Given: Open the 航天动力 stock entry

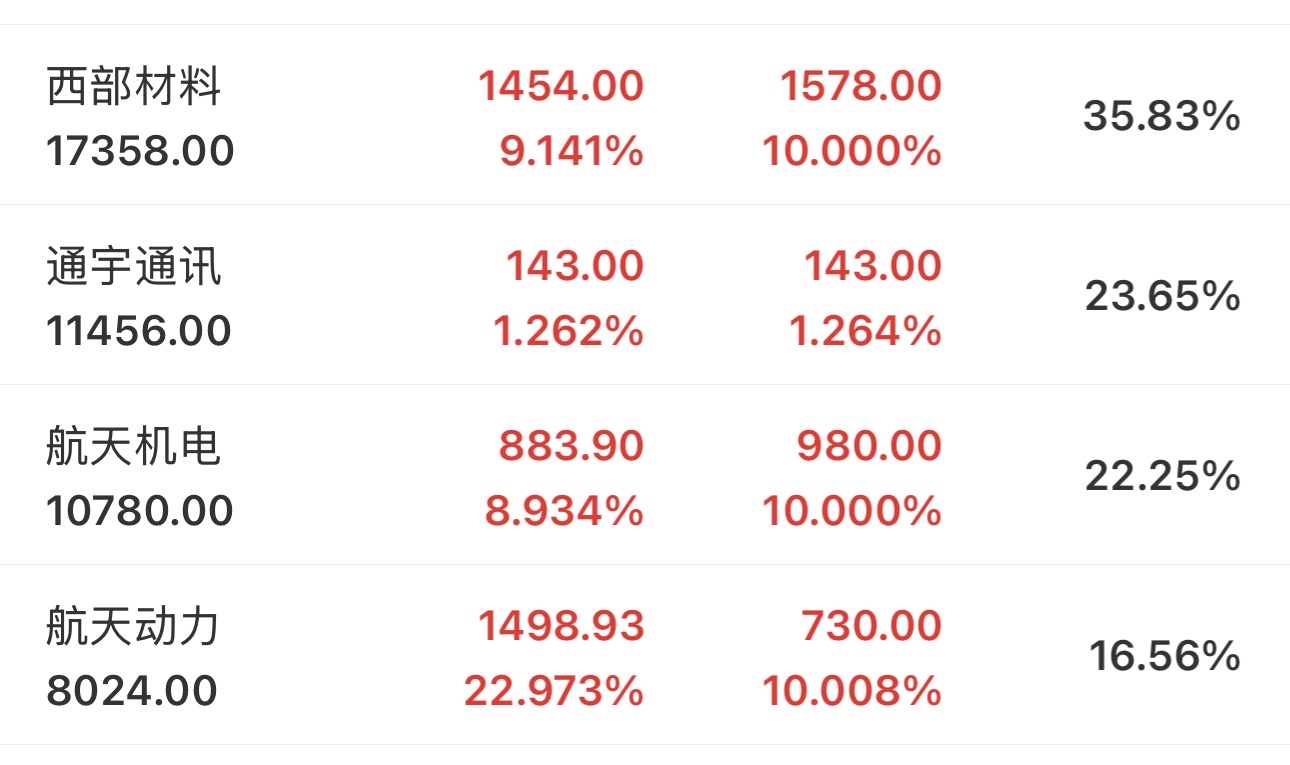Looking at the screenshot, I should pyautogui.click(x=134, y=627).
